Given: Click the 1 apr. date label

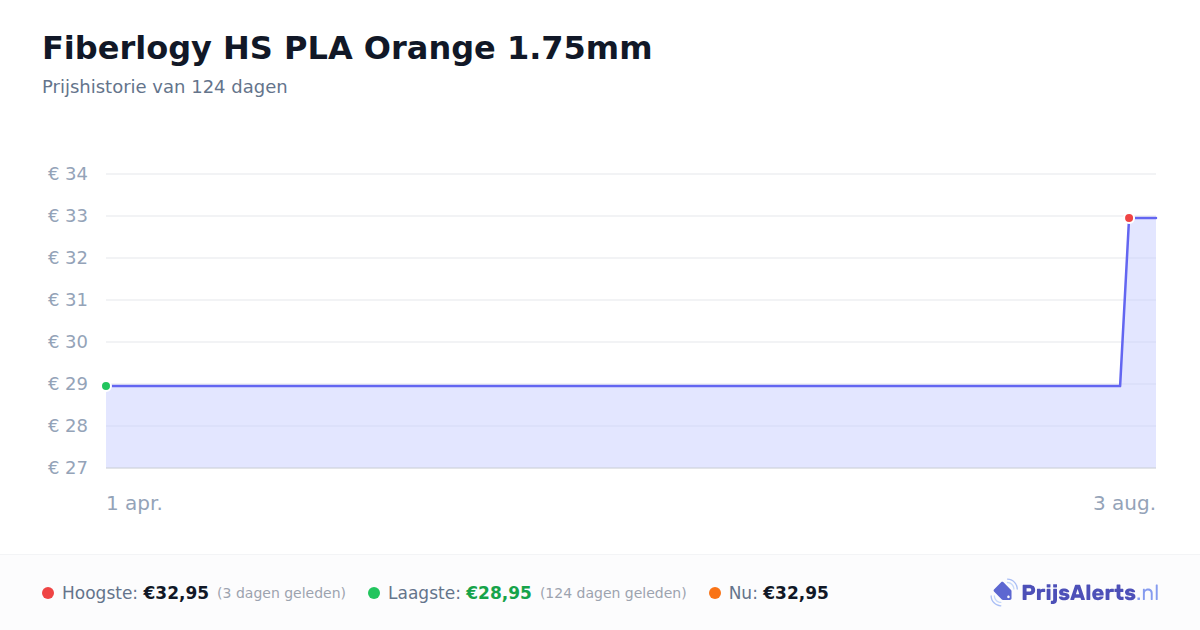Looking at the screenshot, I should [x=135, y=504].
